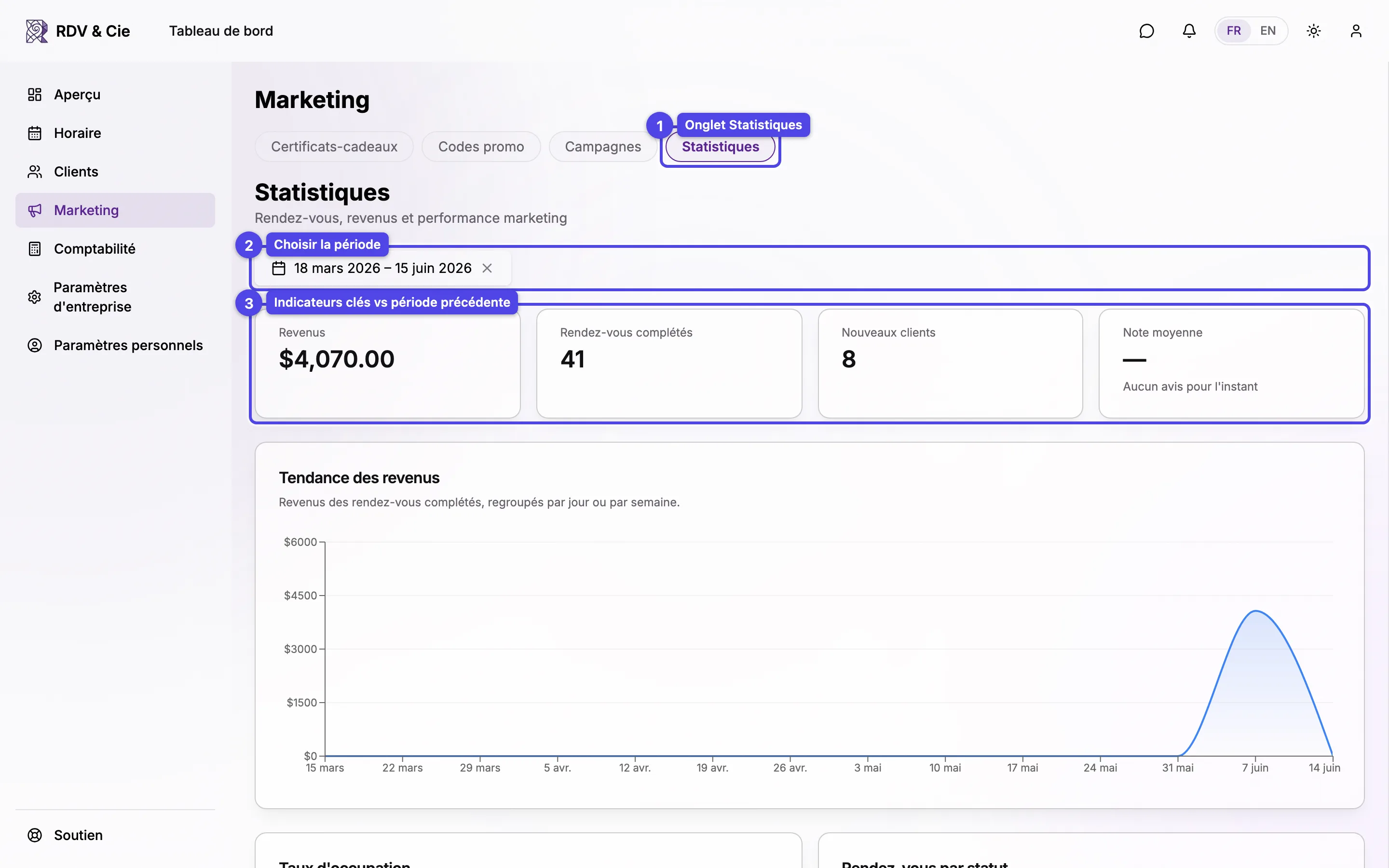Click the Tendance des revenus heading
The image size is (1389, 868).
coord(359,477)
